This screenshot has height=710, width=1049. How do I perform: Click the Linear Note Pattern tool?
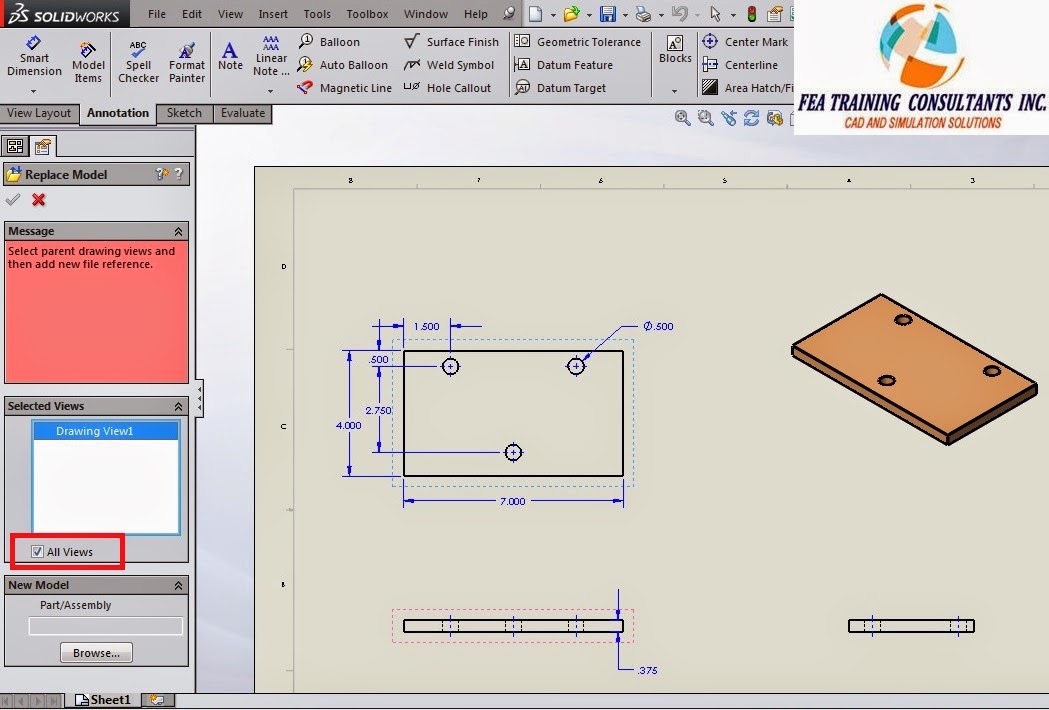tap(271, 56)
